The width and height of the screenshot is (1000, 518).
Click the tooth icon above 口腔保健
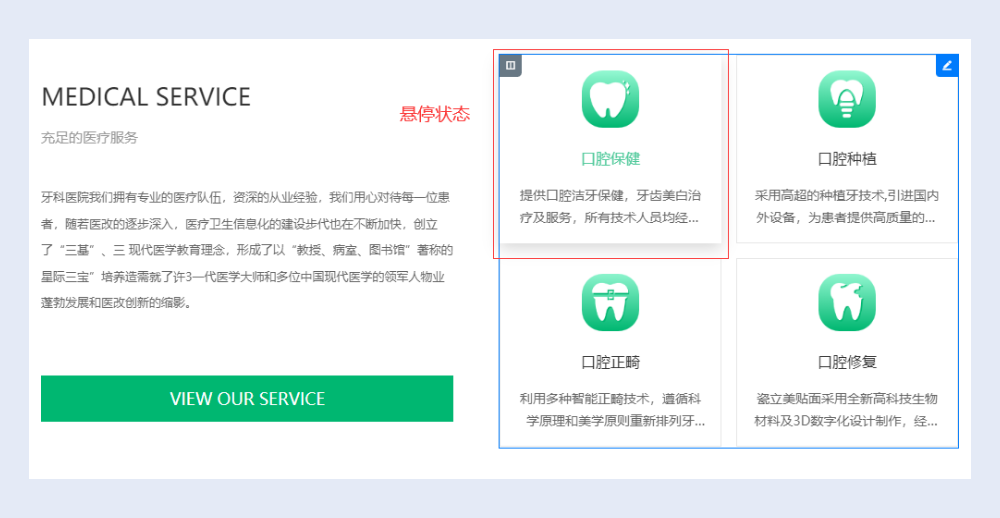[610, 99]
